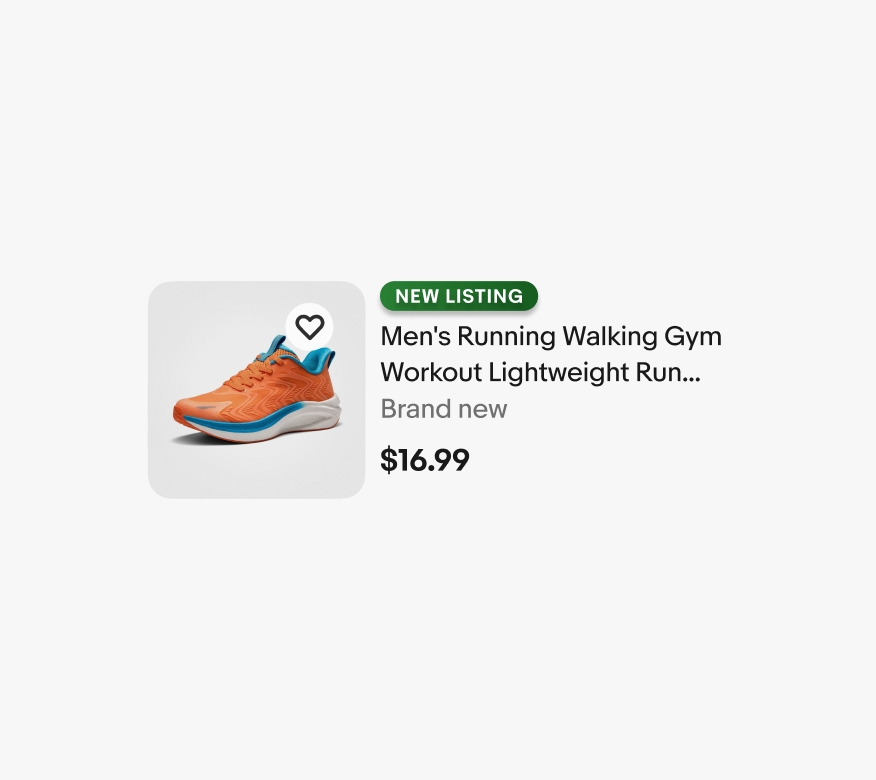Click the Workout Lightweight Run... title line

(x=540, y=372)
